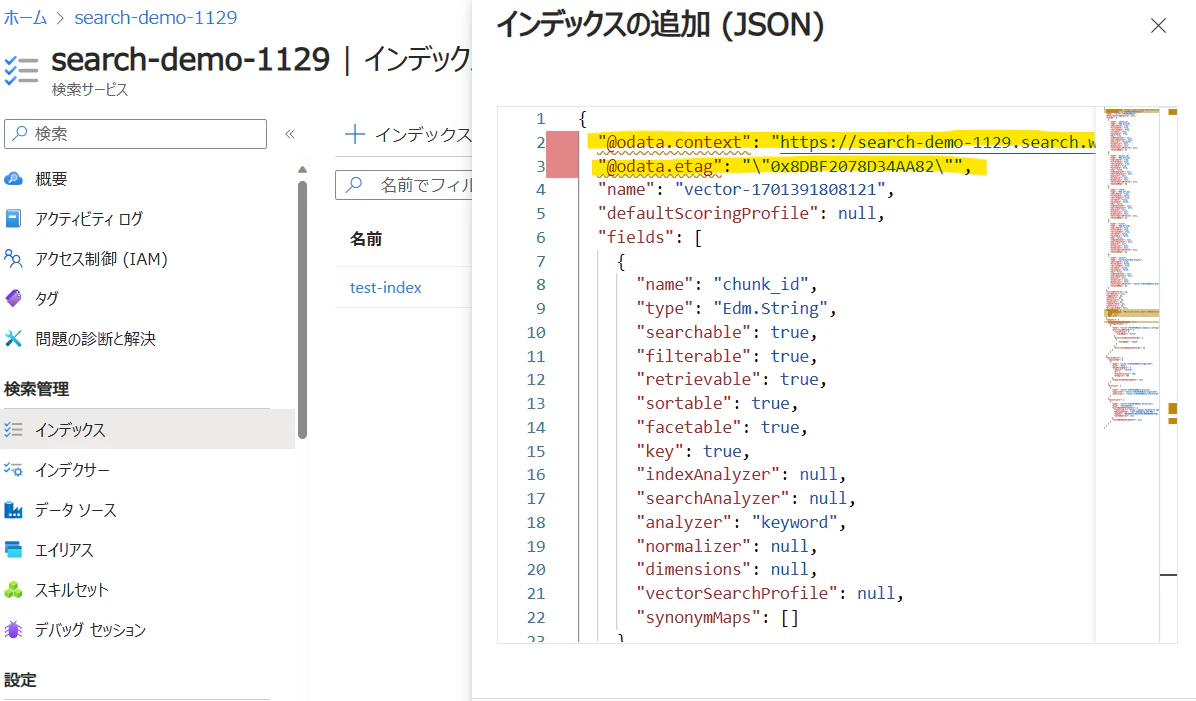1196x701 pixels.
Task: Click the "key": true line
Action: pyautogui.click(x=693, y=451)
